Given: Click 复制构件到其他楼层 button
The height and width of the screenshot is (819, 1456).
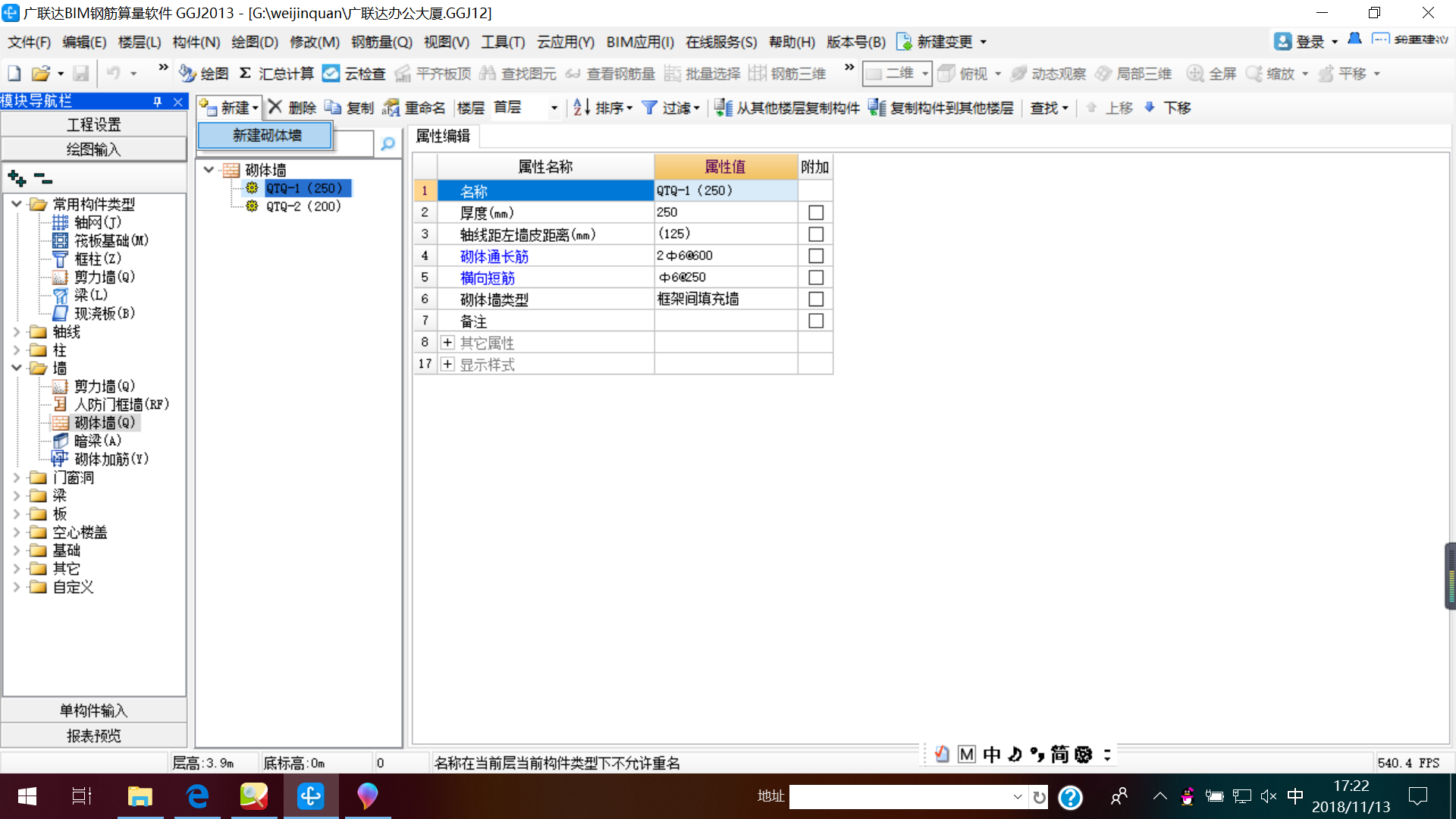Looking at the screenshot, I should [x=941, y=108].
